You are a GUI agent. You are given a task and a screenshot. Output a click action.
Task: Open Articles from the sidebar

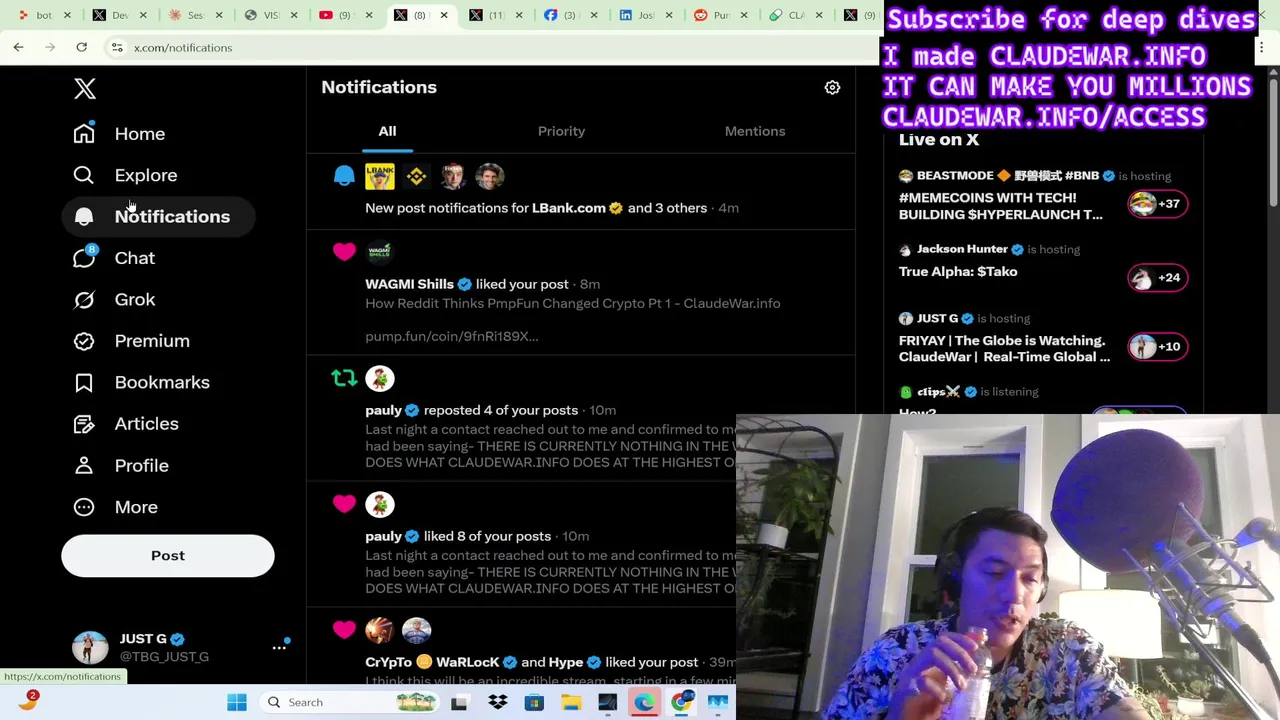click(126, 424)
